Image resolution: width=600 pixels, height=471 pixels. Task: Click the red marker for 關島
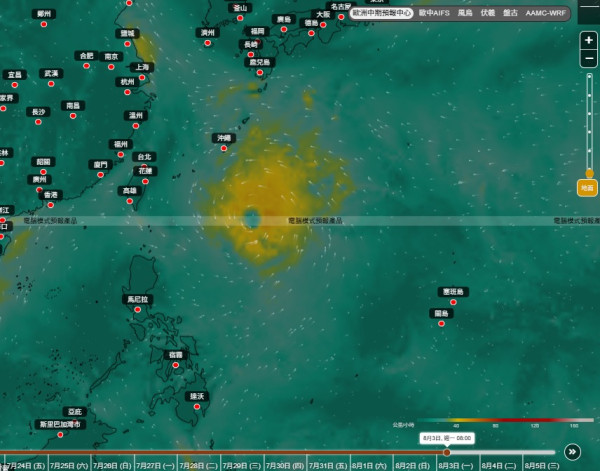point(441,324)
